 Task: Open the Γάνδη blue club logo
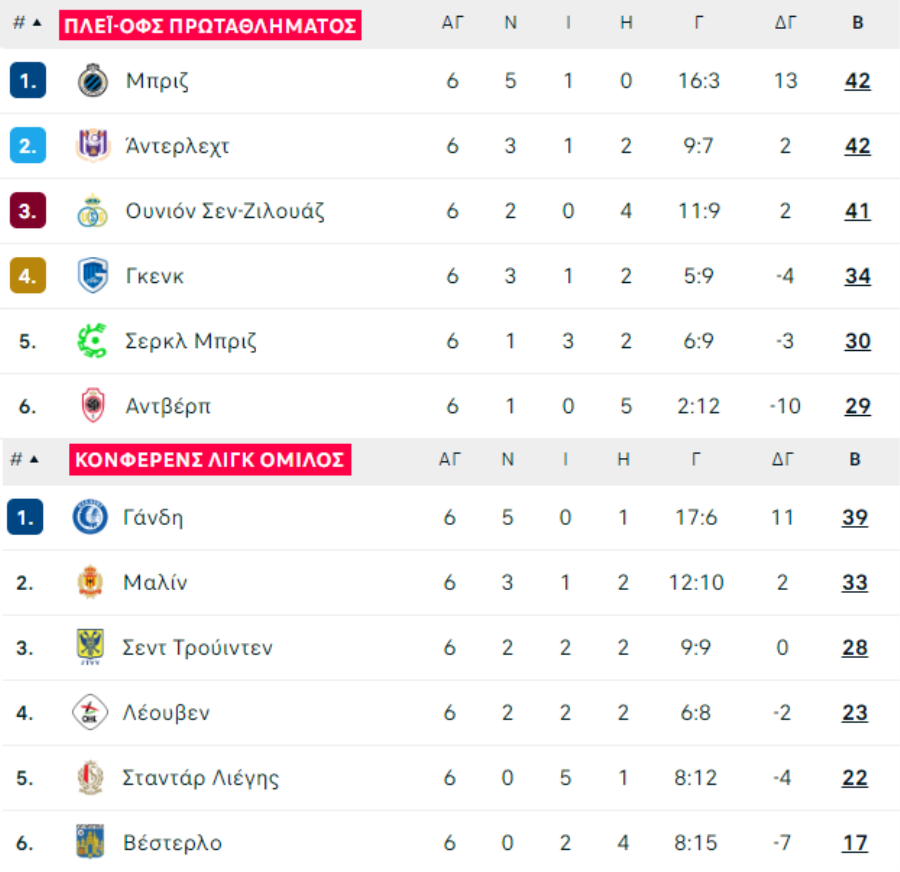coord(90,517)
